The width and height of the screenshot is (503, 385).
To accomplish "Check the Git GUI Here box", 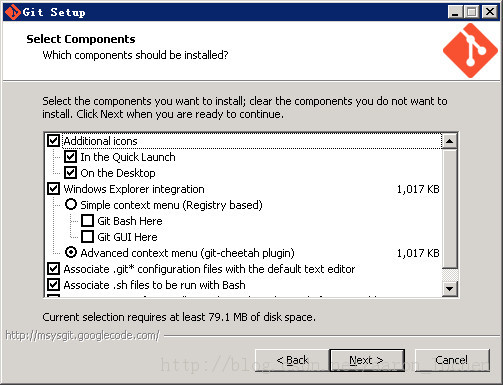I will (87, 237).
